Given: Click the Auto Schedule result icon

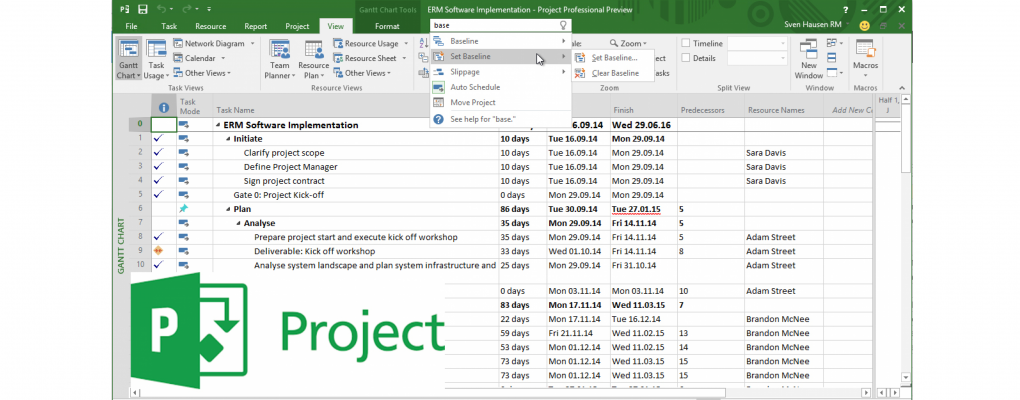Looking at the screenshot, I should (438, 87).
